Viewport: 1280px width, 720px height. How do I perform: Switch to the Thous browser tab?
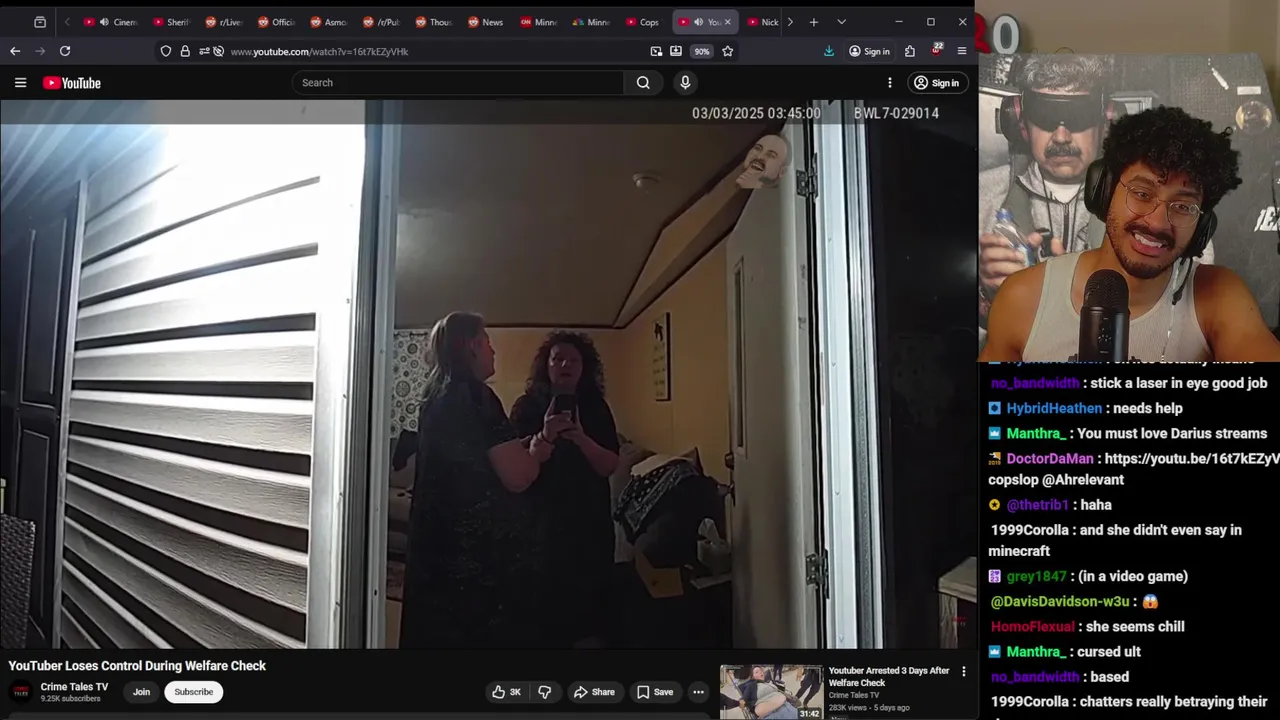[433, 22]
